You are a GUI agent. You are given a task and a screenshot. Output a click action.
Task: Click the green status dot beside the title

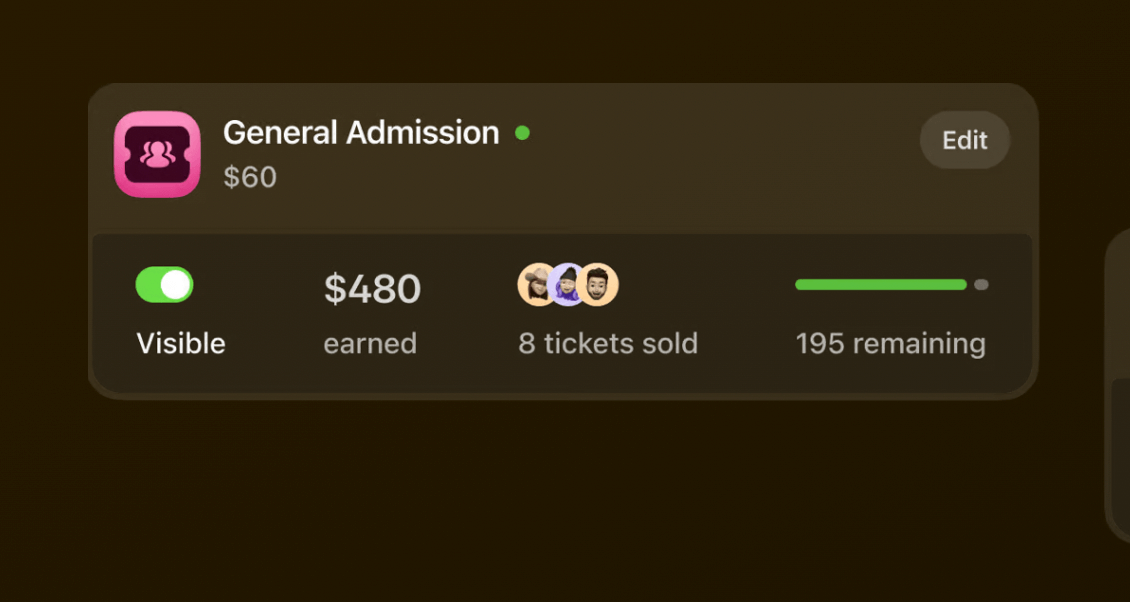coord(522,133)
